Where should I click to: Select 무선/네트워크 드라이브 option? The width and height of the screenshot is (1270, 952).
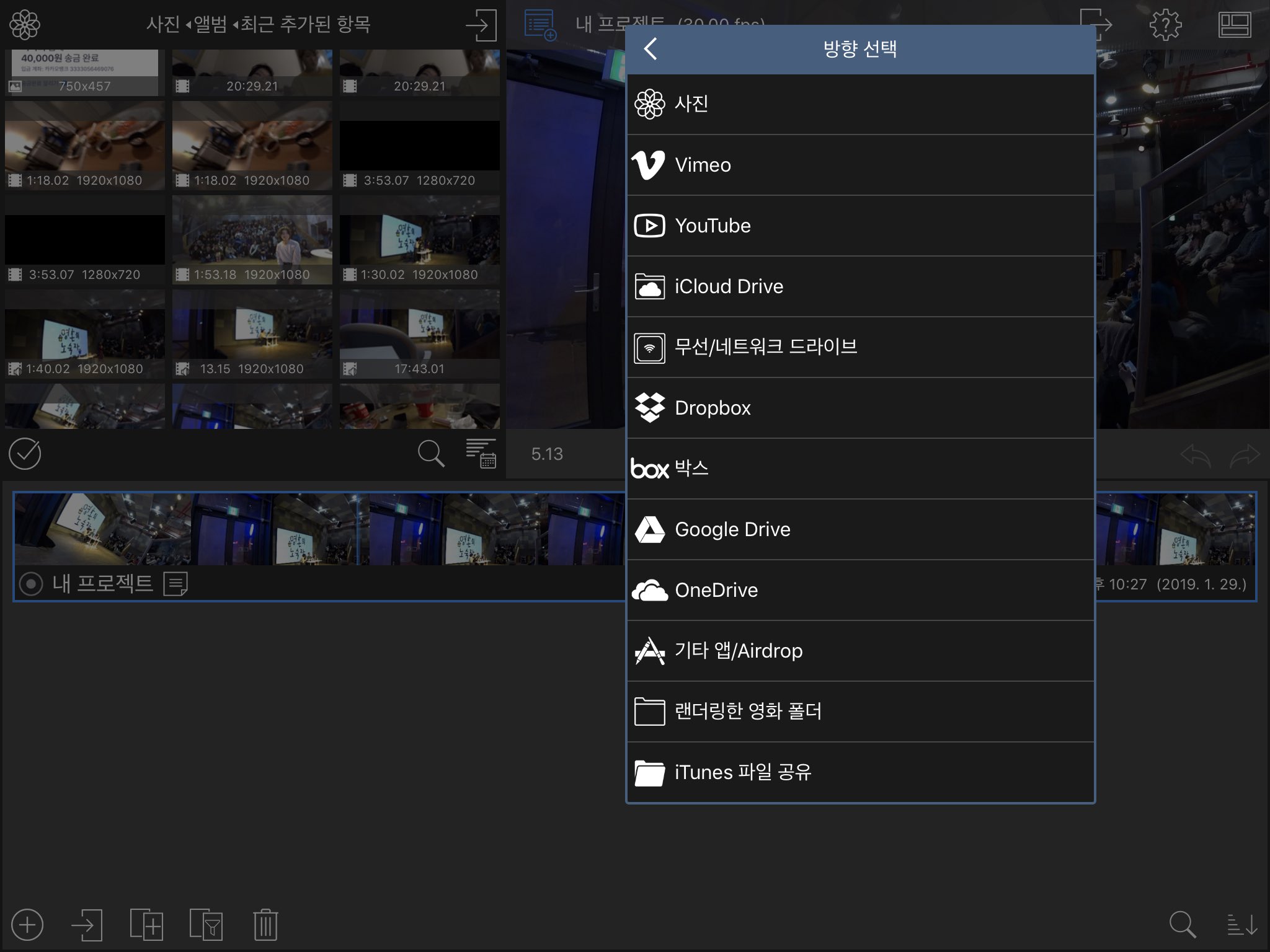click(860, 347)
